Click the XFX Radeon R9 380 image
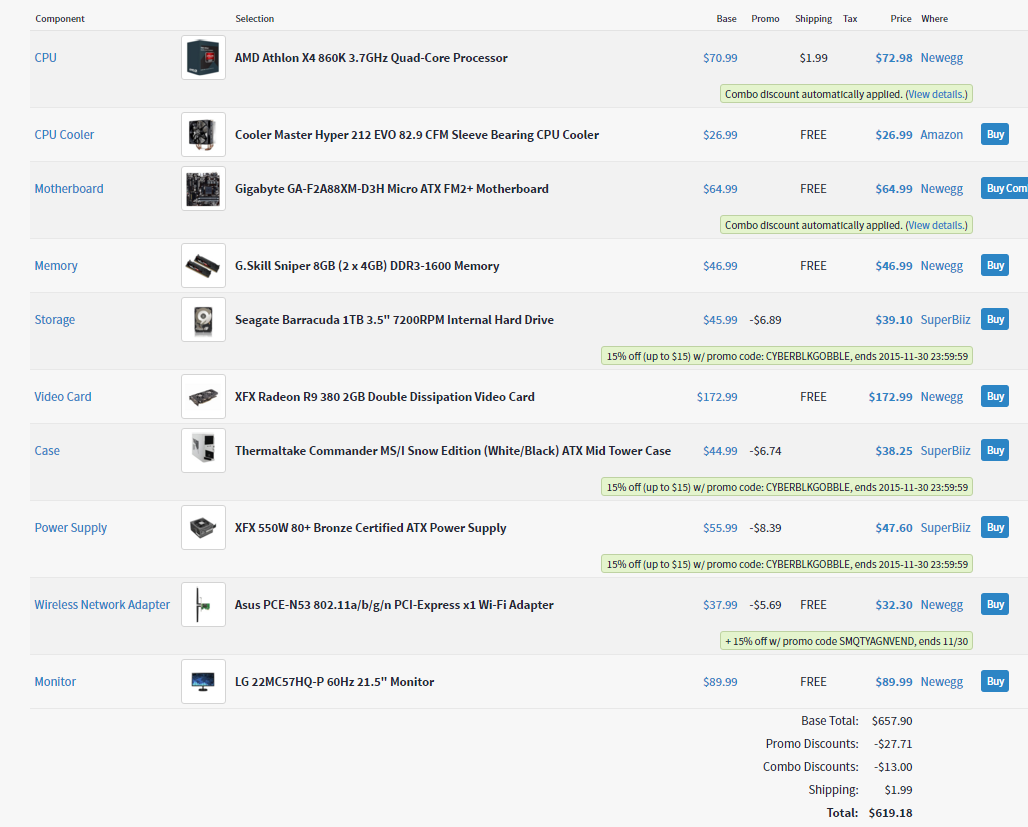 203,396
